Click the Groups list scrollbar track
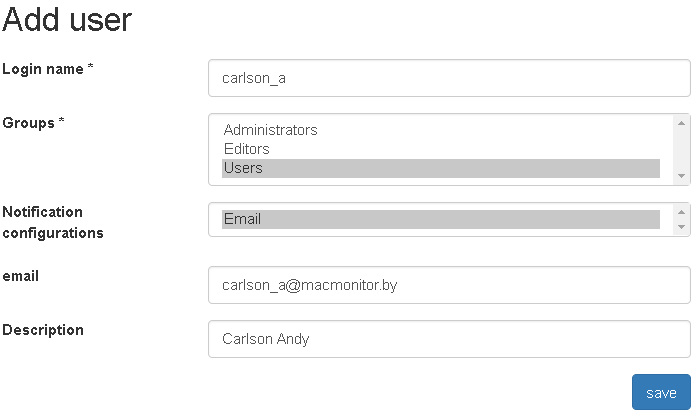This screenshot has height=410, width=697. pos(682,148)
